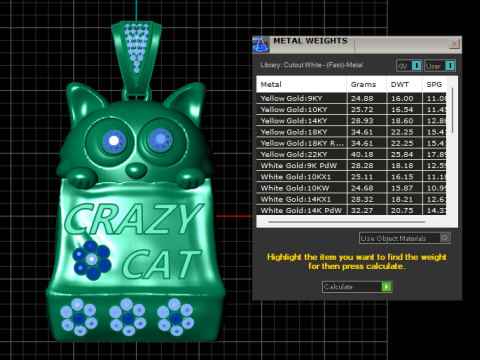
Task: Click the SPG column header
Action: coord(434,84)
